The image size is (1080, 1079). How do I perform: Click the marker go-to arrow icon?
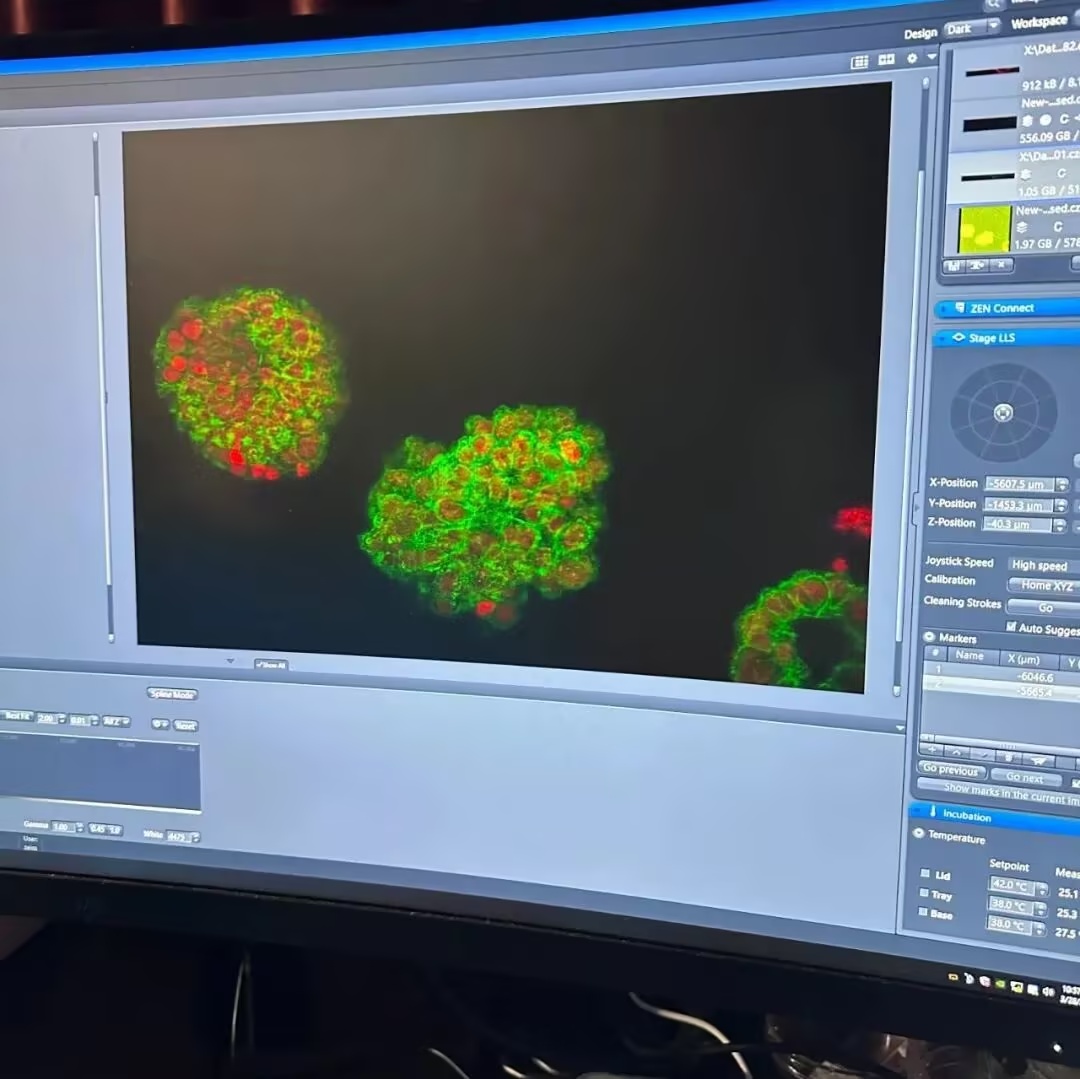[x=1038, y=761]
